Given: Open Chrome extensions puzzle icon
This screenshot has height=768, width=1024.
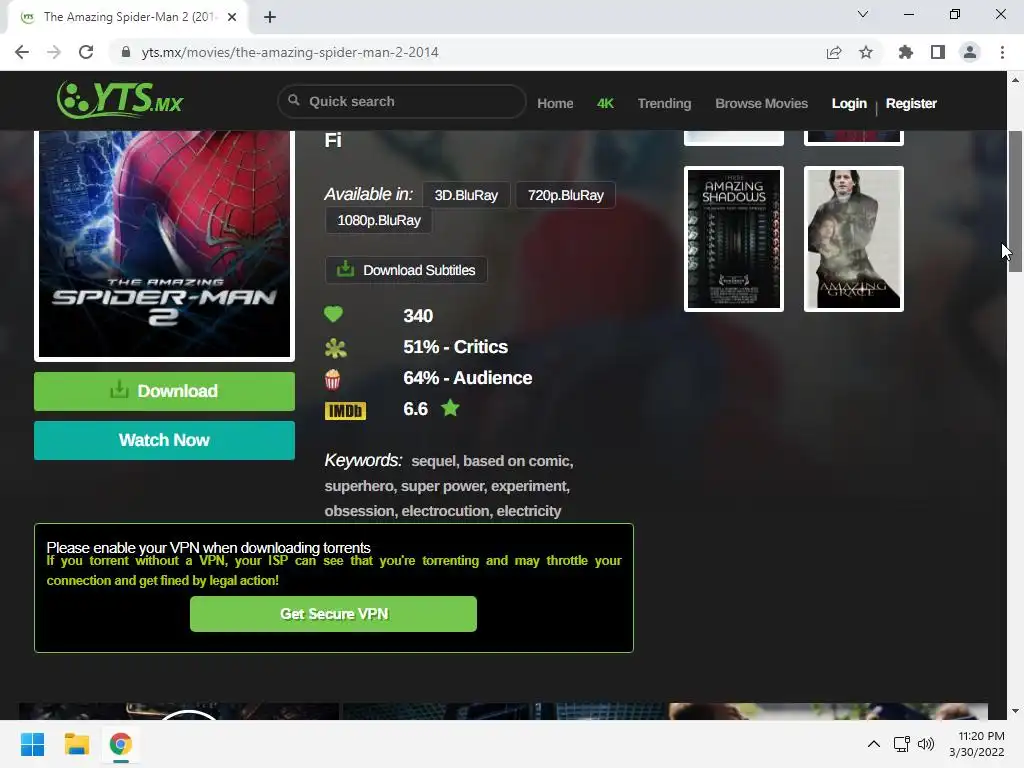Looking at the screenshot, I should click(906, 52).
